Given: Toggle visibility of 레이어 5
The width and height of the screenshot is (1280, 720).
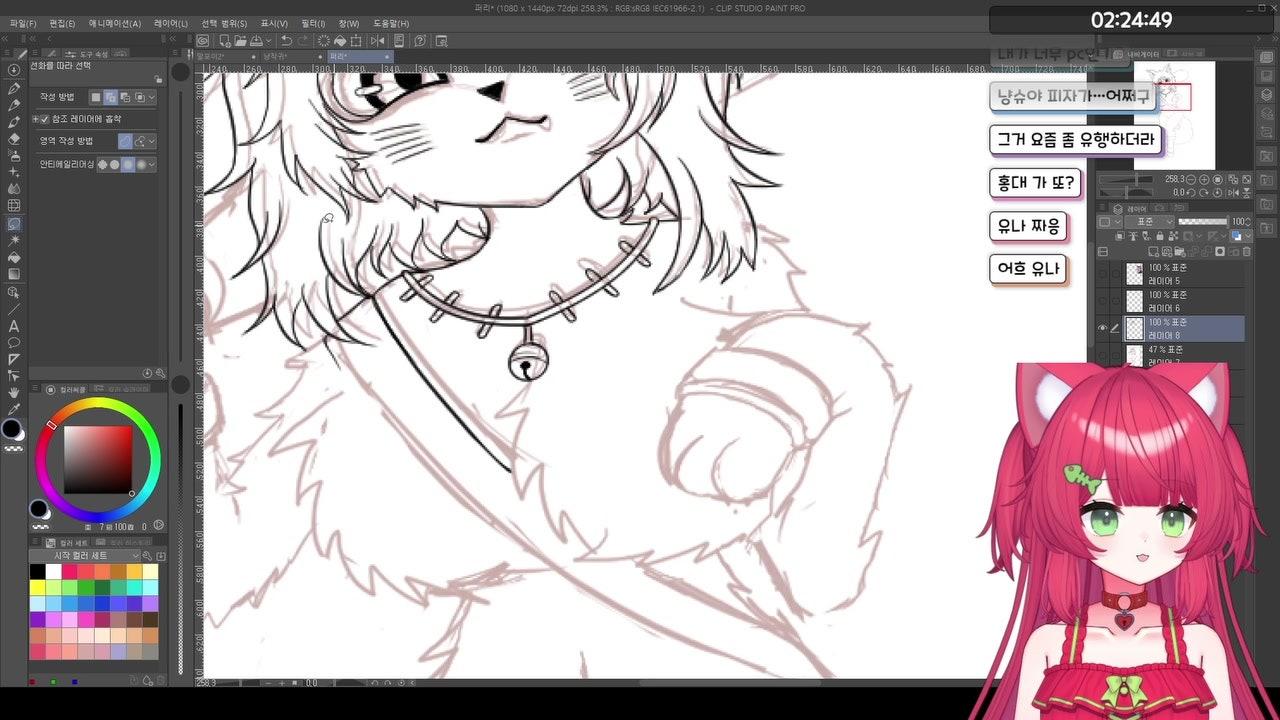Looking at the screenshot, I should (1103, 274).
